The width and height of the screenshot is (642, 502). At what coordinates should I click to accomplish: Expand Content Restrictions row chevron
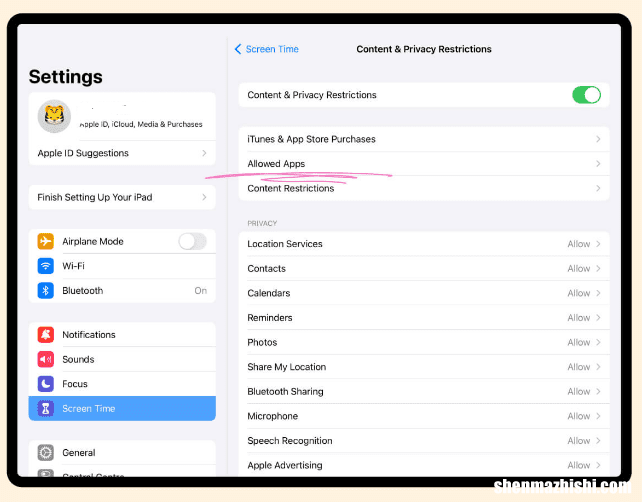coord(598,188)
